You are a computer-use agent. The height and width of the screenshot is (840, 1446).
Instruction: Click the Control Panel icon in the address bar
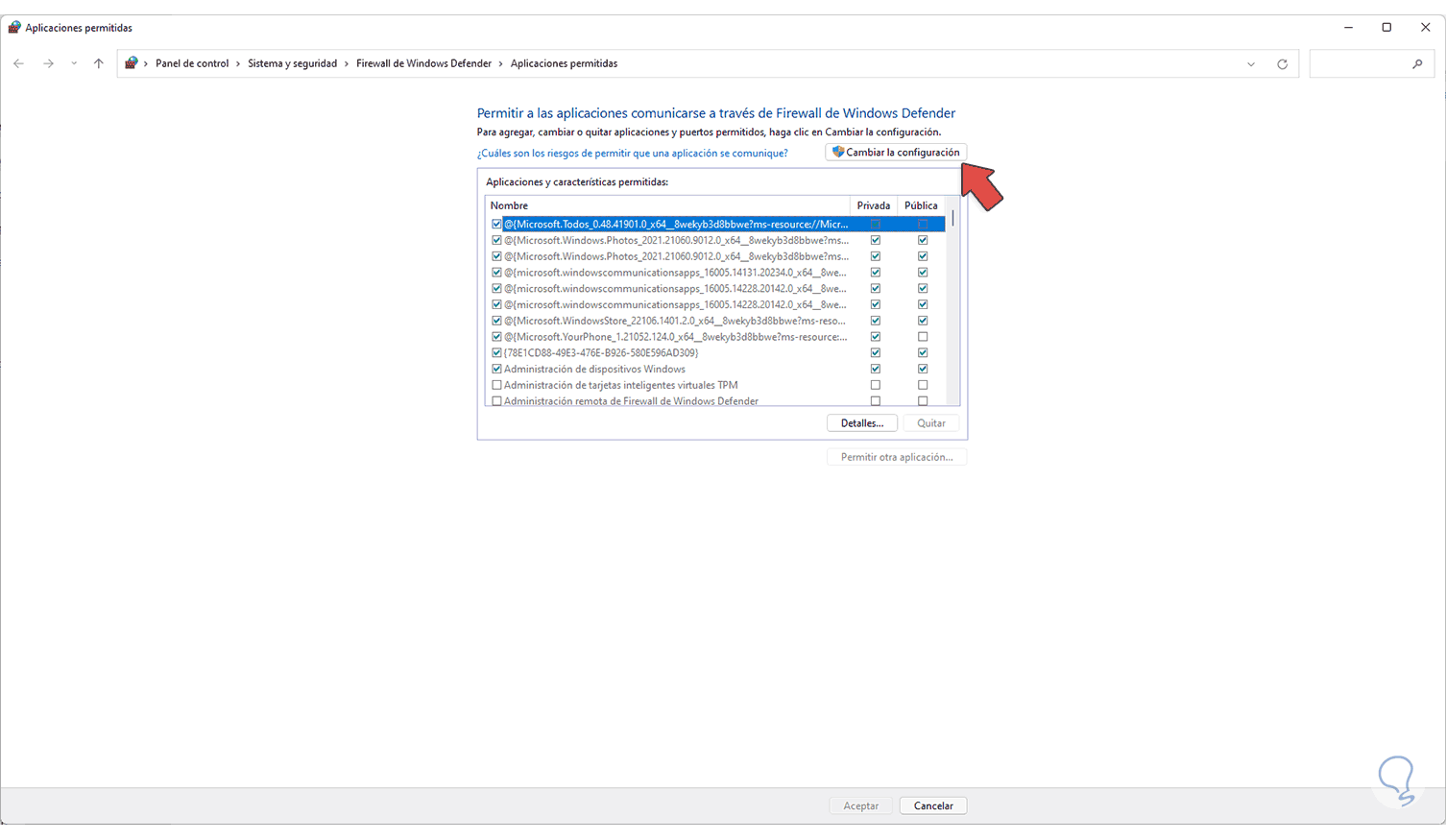(x=132, y=63)
